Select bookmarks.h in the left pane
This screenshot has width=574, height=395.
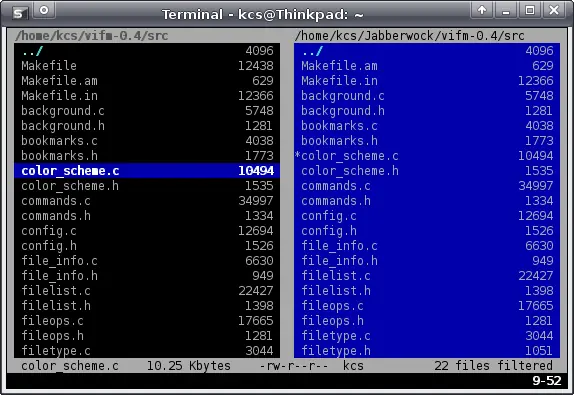click(147, 156)
